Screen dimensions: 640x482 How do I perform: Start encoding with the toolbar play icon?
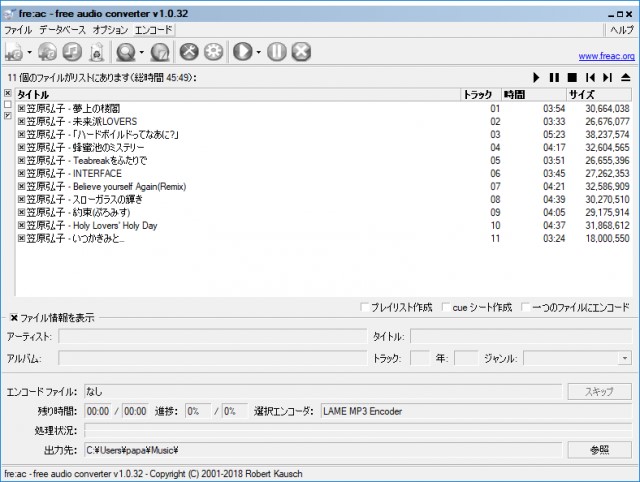click(243, 52)
